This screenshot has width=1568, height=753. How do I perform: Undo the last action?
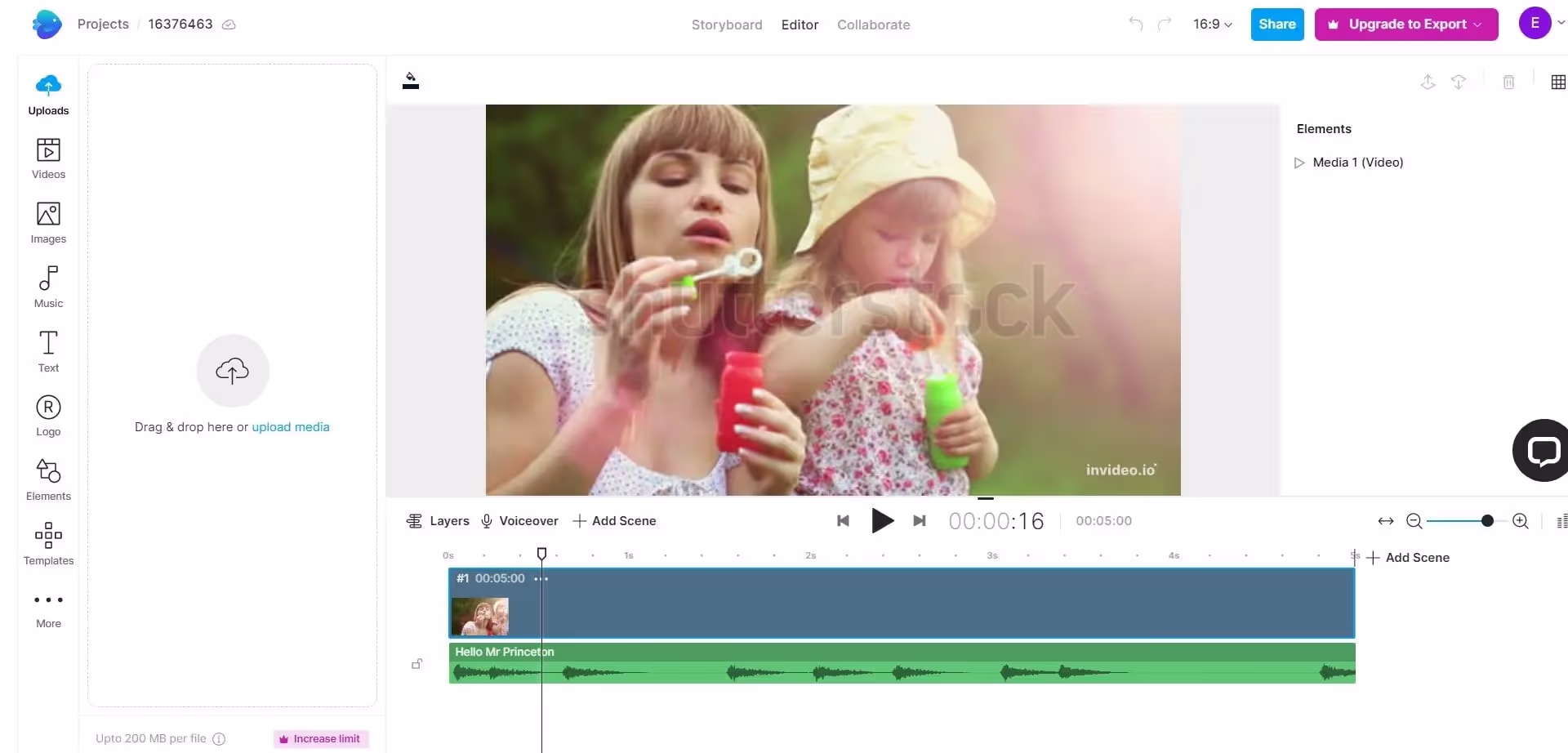click(1135, 24)
